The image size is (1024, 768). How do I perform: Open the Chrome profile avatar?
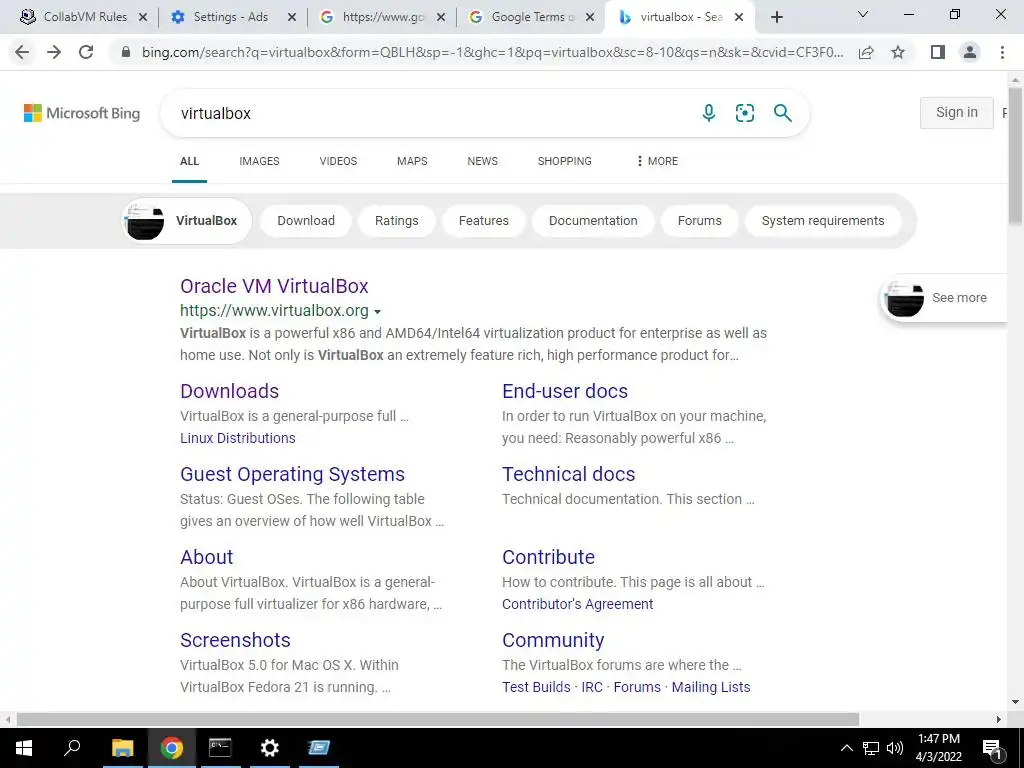tap(970, 52)
